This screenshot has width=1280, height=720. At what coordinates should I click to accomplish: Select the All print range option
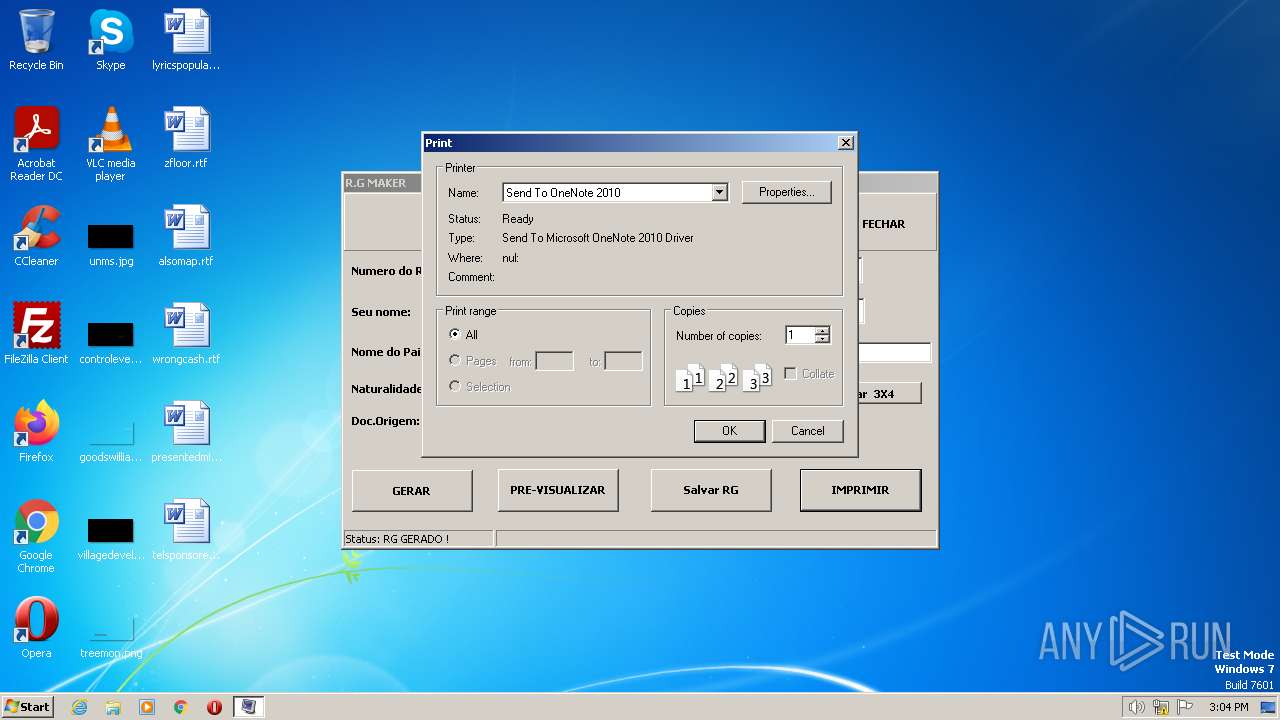click(x=464, y=335)
